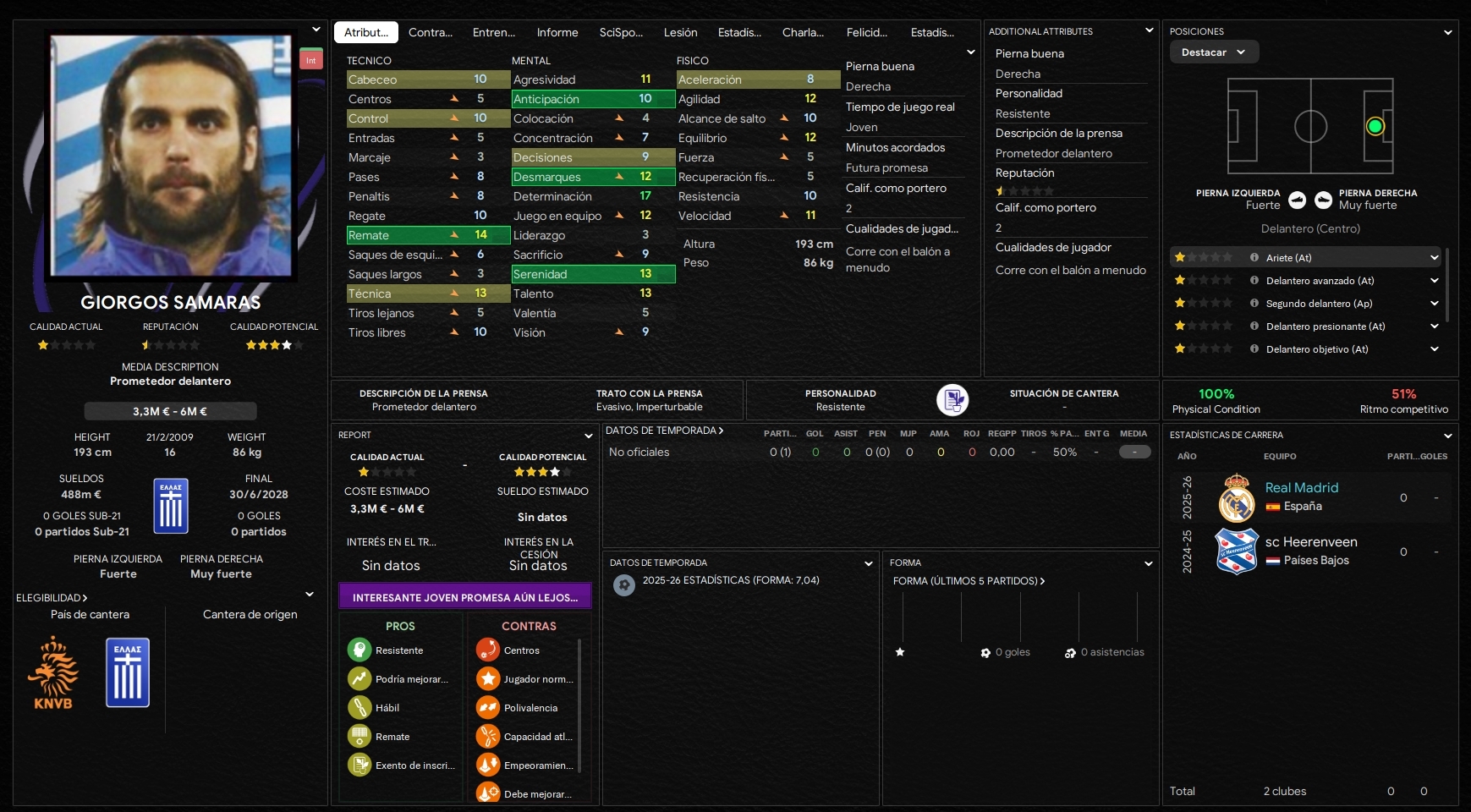This screenshot has height=812, width=1471.
Task: Open the Posiciones panel dropdown
Action: click(x=1448, y=32)
